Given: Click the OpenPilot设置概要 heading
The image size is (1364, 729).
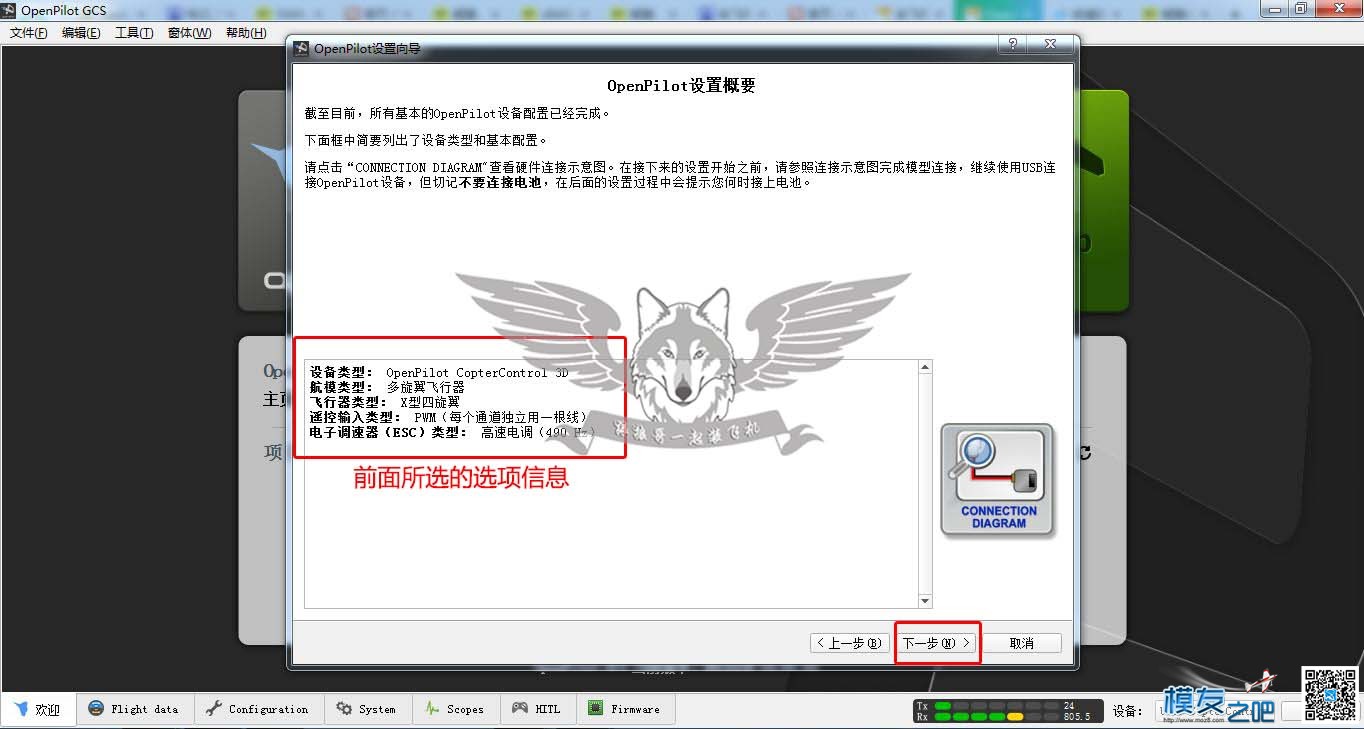Looking at the screenshot, I should point(681,86).
